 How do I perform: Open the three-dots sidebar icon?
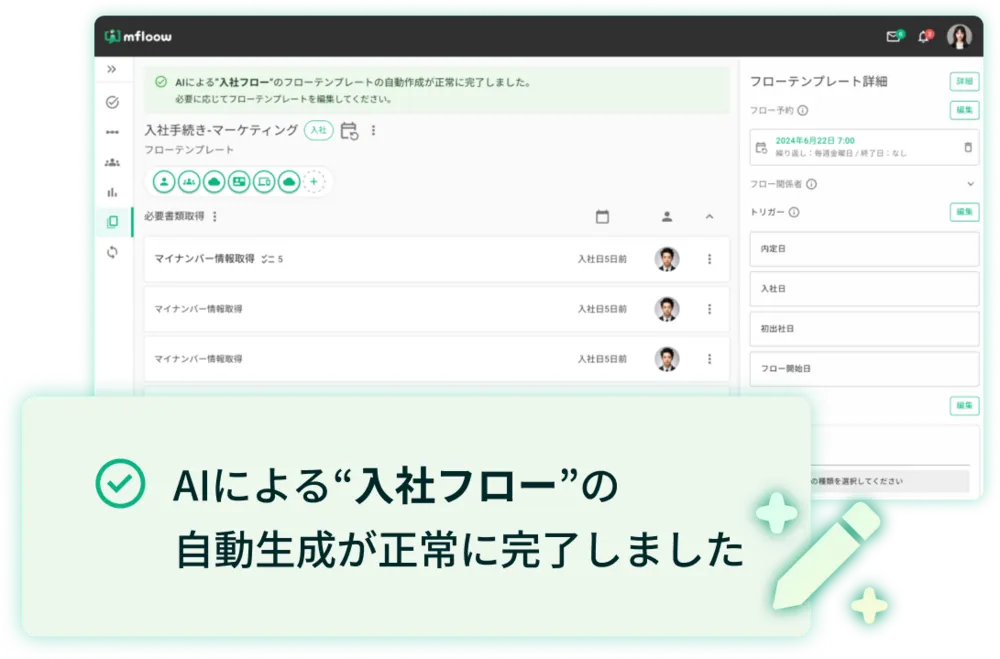[112, 132]
